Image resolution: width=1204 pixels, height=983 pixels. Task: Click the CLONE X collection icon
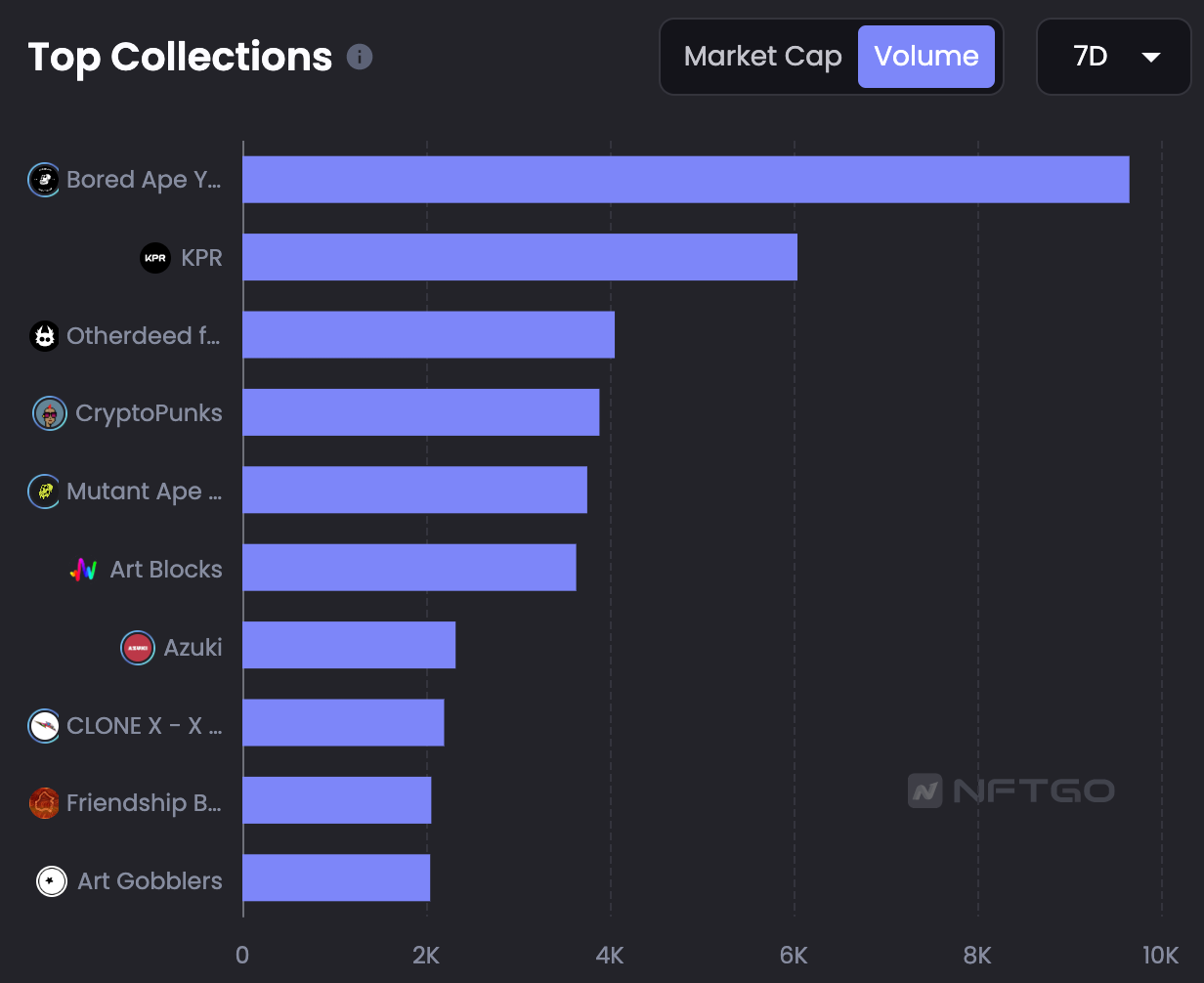point(44,725)
